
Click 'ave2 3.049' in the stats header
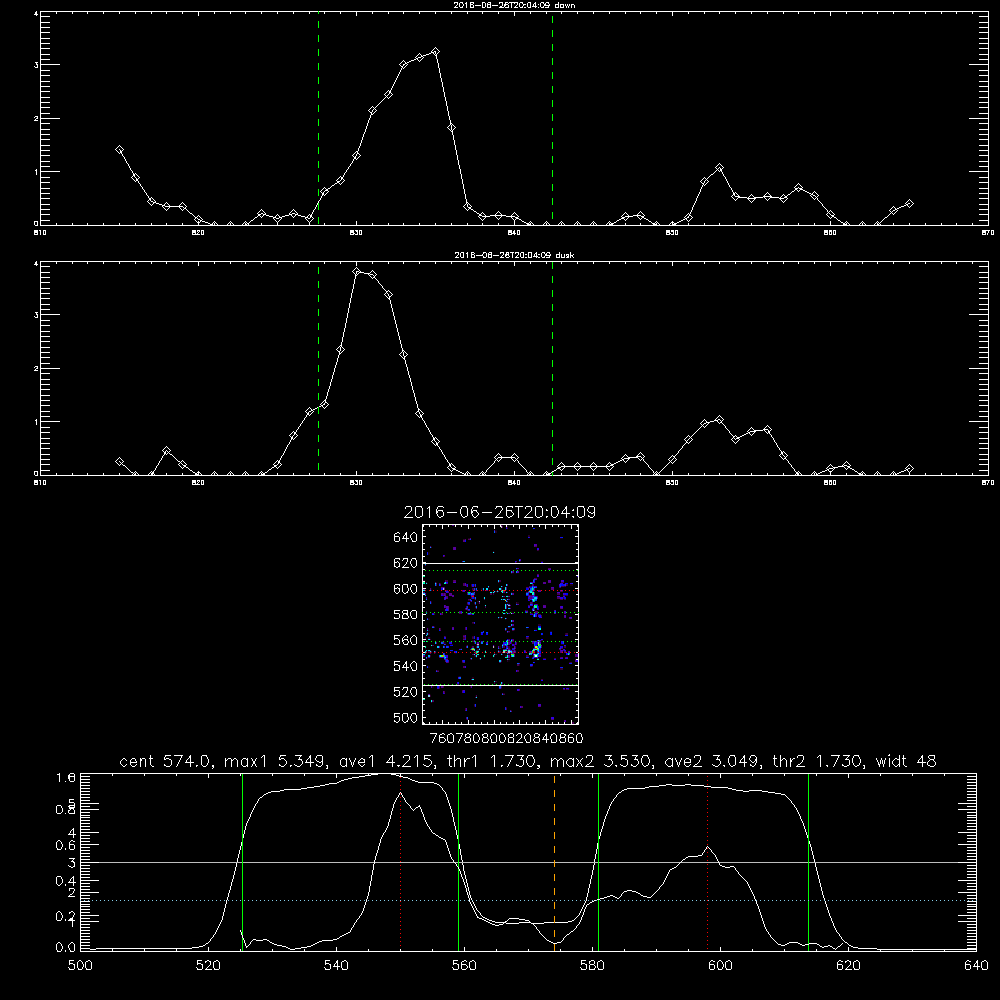(x=712, y=761)
